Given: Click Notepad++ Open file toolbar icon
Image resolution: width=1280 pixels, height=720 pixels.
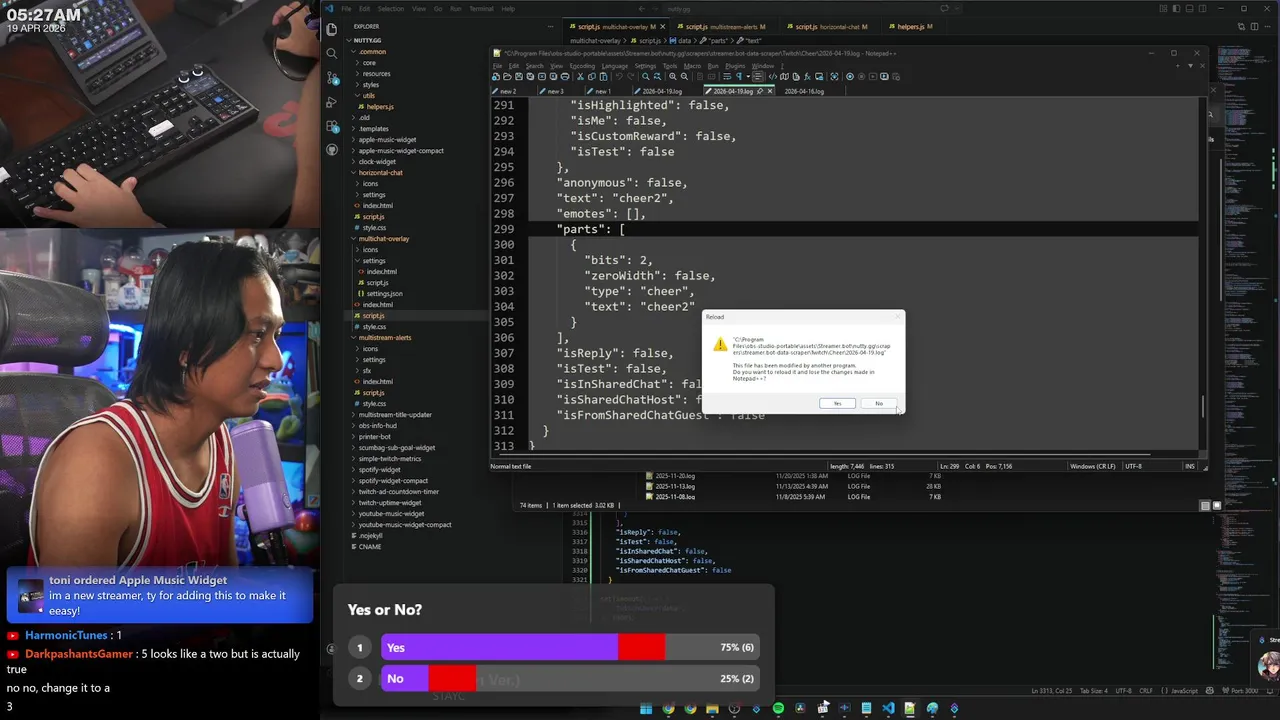Looking at the screenshot, I should point(508,77).
